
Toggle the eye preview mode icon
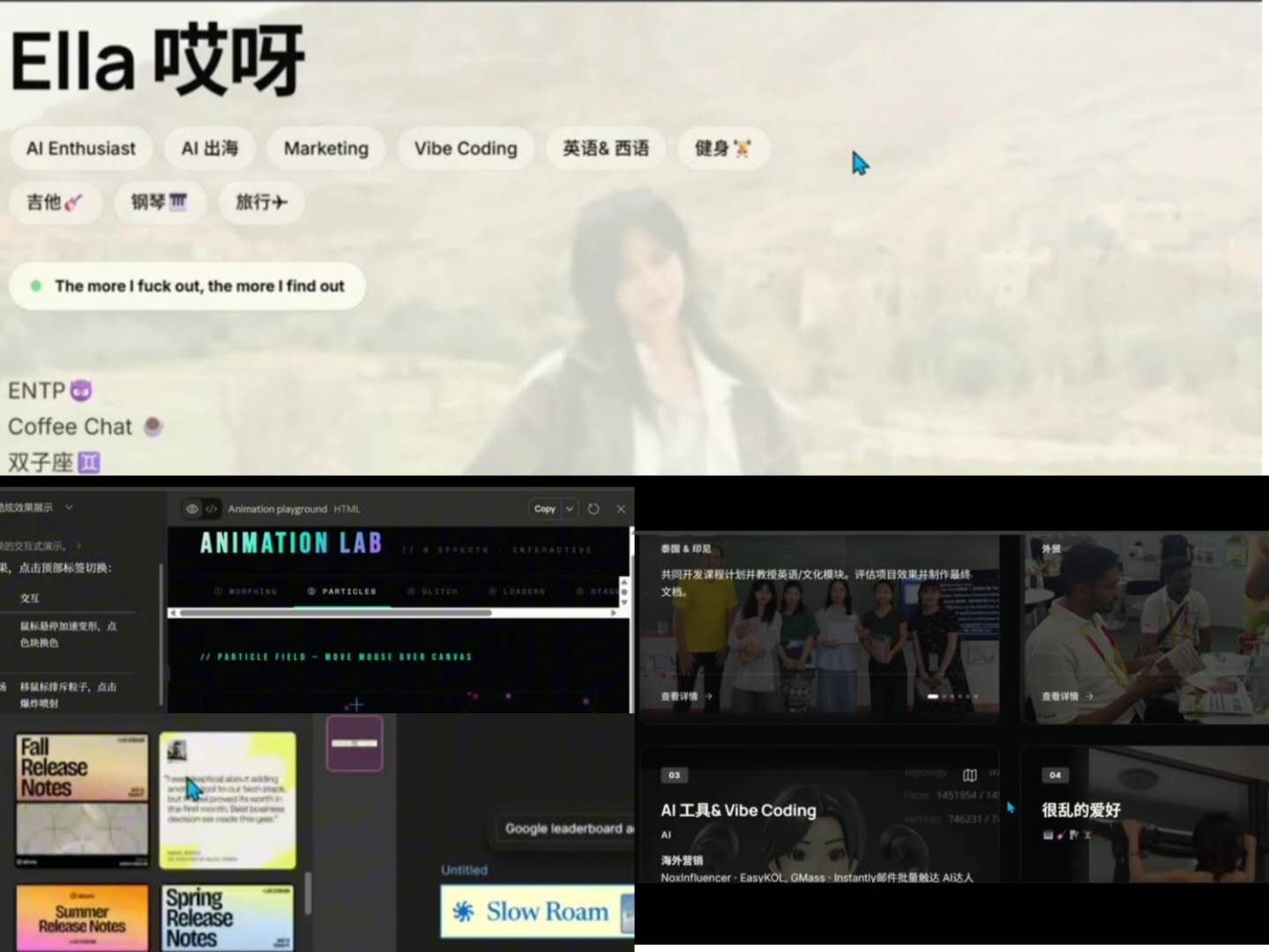pyautogui.click(x=192, y=509)
